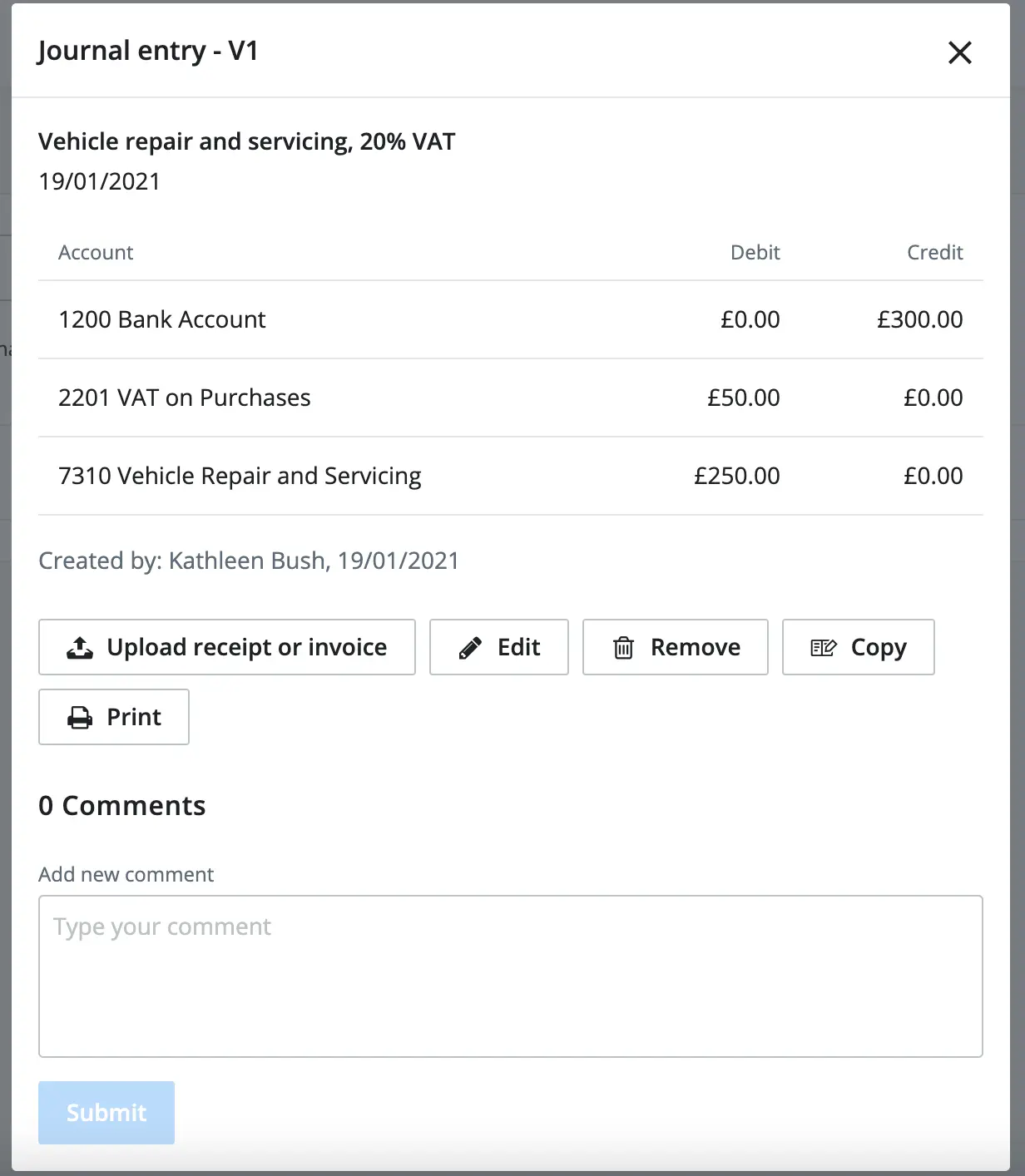Click the Account column header
Image resolution: width=1025 pixels, height=1176 pixels.
[96, 252]
